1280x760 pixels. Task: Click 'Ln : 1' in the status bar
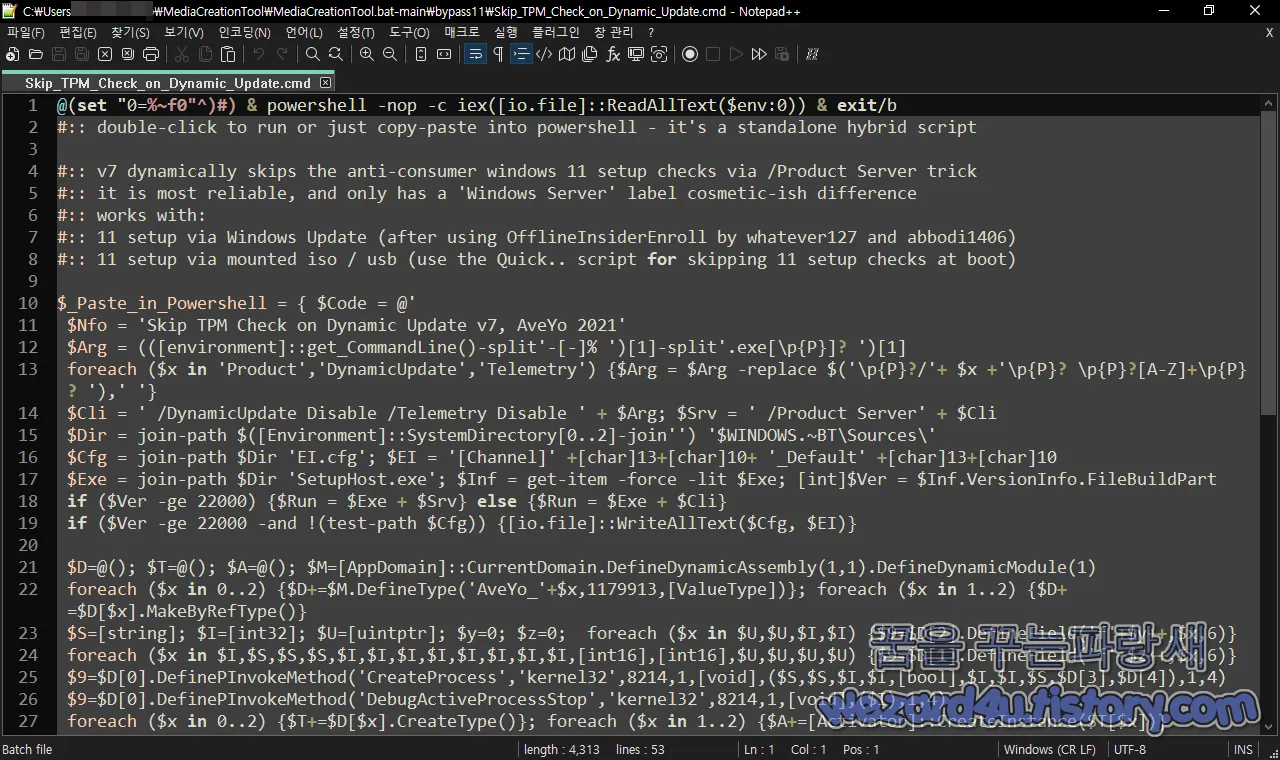757,749
